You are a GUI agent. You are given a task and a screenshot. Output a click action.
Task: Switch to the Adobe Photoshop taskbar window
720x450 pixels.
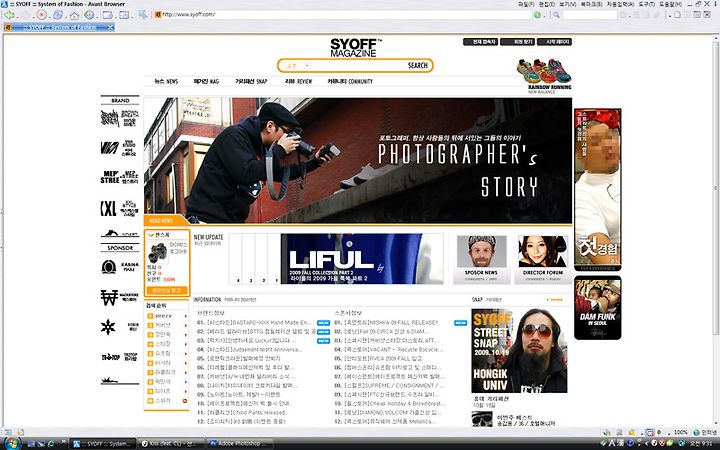pyautogui.click(x=238, y=444)
